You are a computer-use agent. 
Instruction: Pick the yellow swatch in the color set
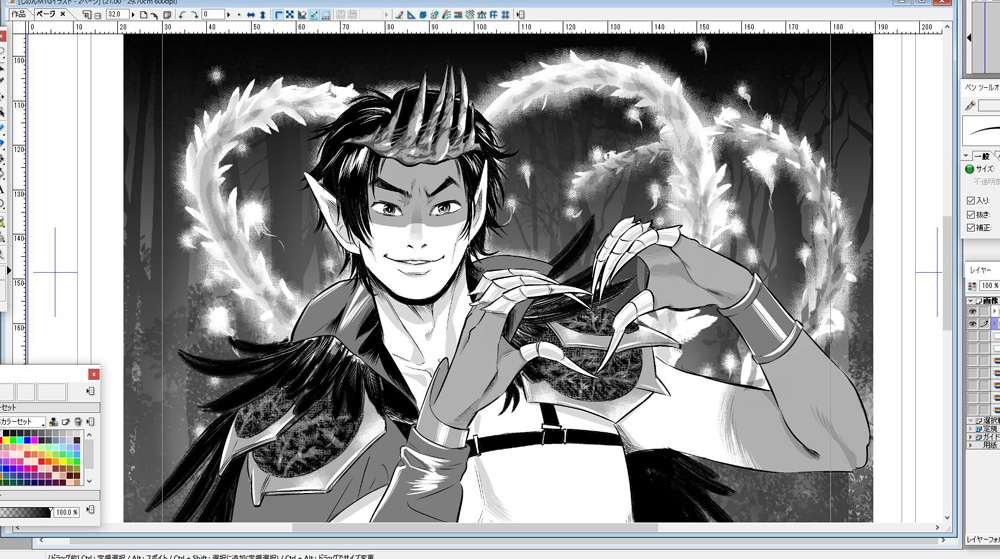(x=6, y=440)
